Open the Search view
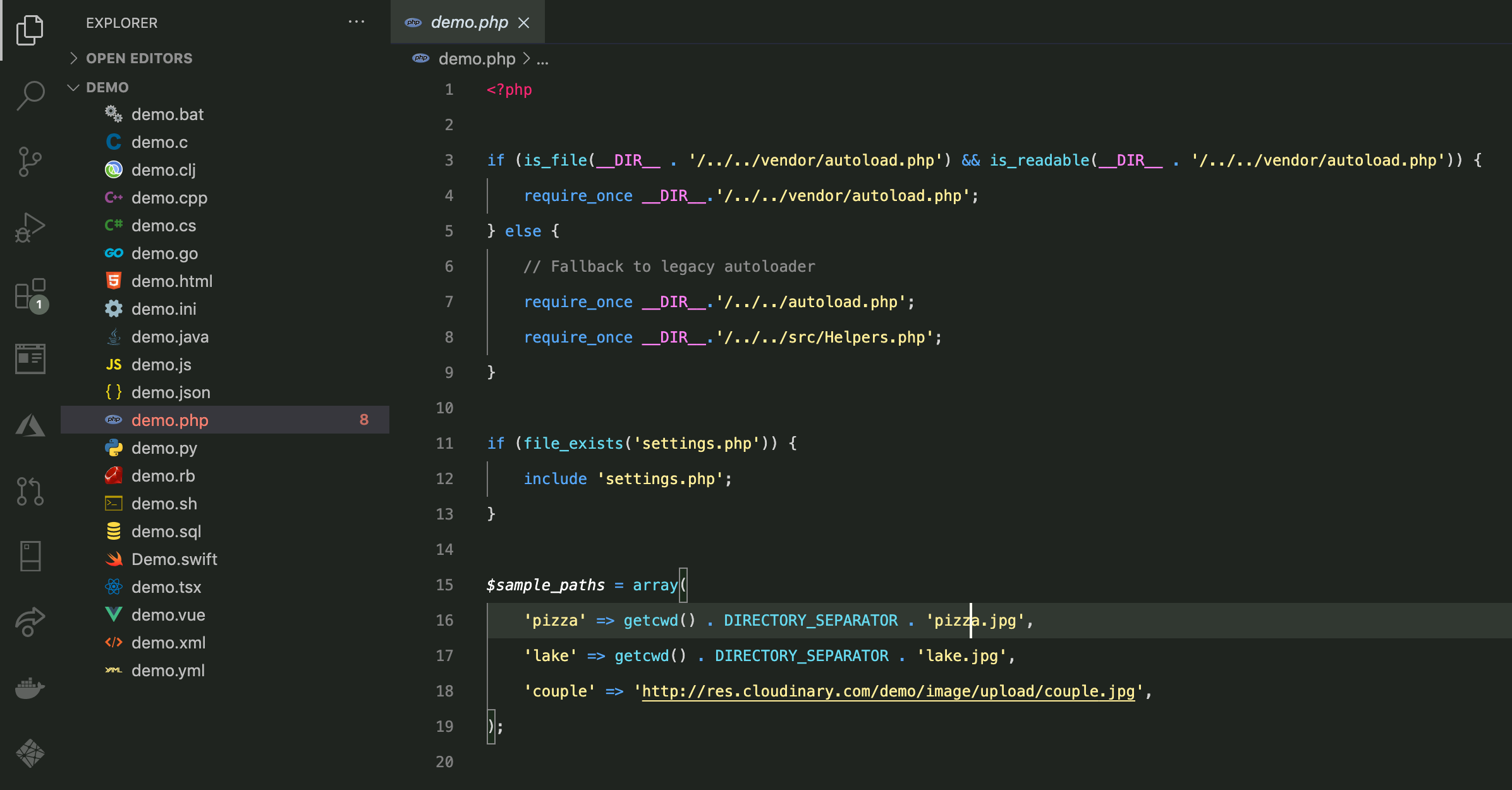Screen dimensions: 1512x790 tap(30, 95)
